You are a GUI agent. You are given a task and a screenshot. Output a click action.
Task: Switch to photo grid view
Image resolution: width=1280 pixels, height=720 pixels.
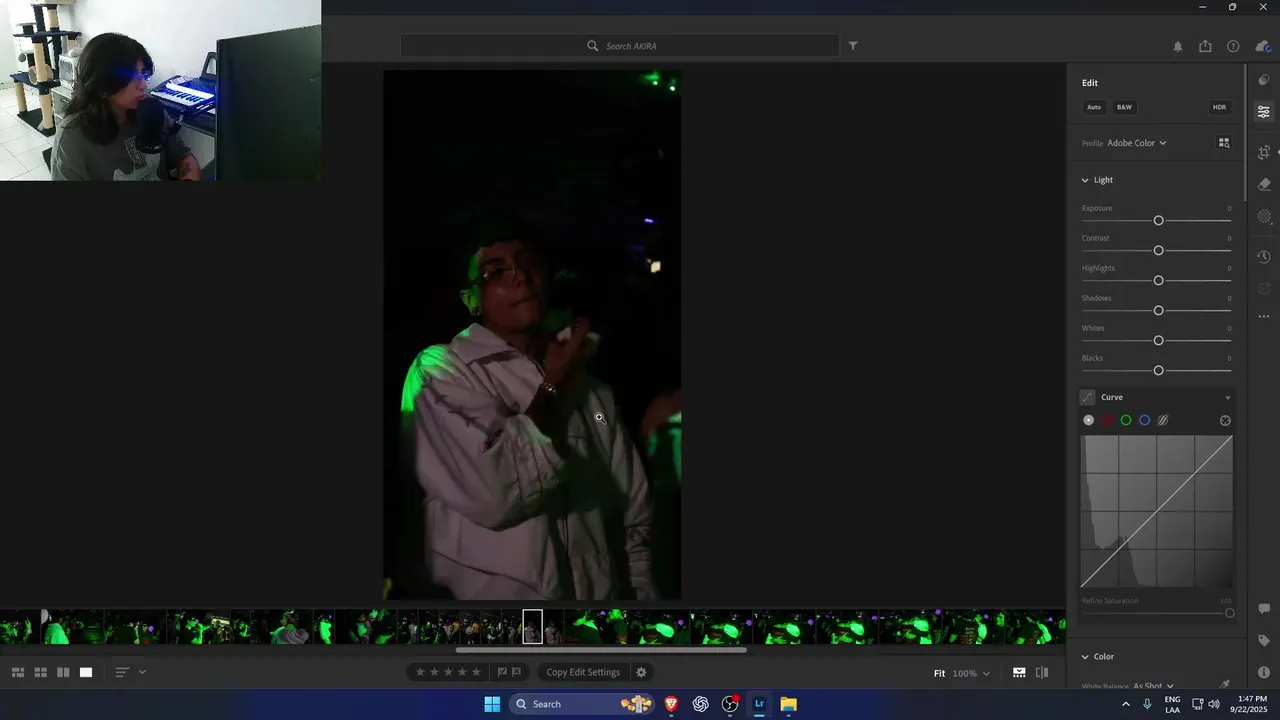18,672
